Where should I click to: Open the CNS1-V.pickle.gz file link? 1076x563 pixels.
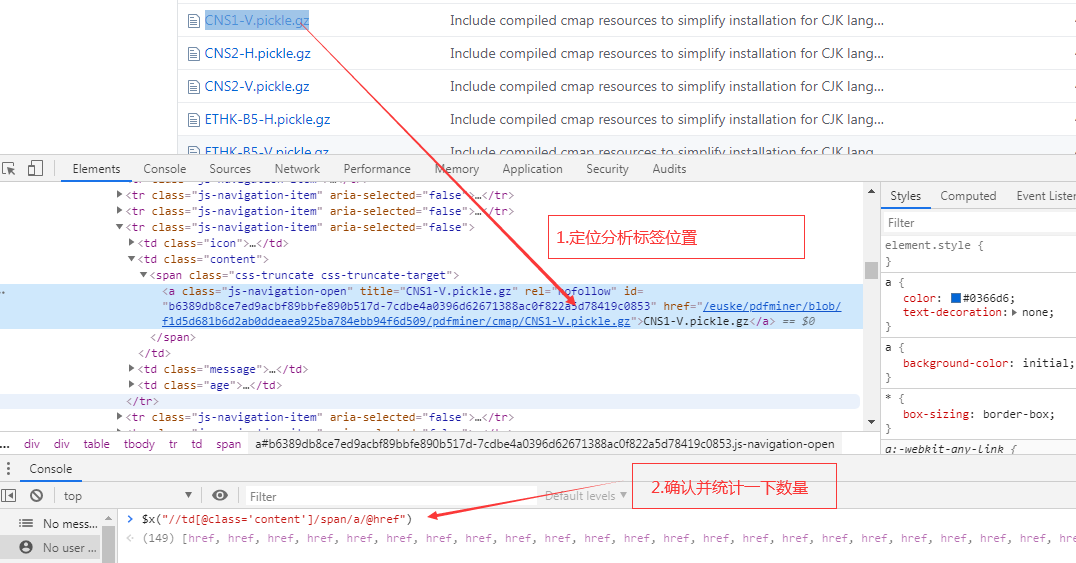pos(257,21)
